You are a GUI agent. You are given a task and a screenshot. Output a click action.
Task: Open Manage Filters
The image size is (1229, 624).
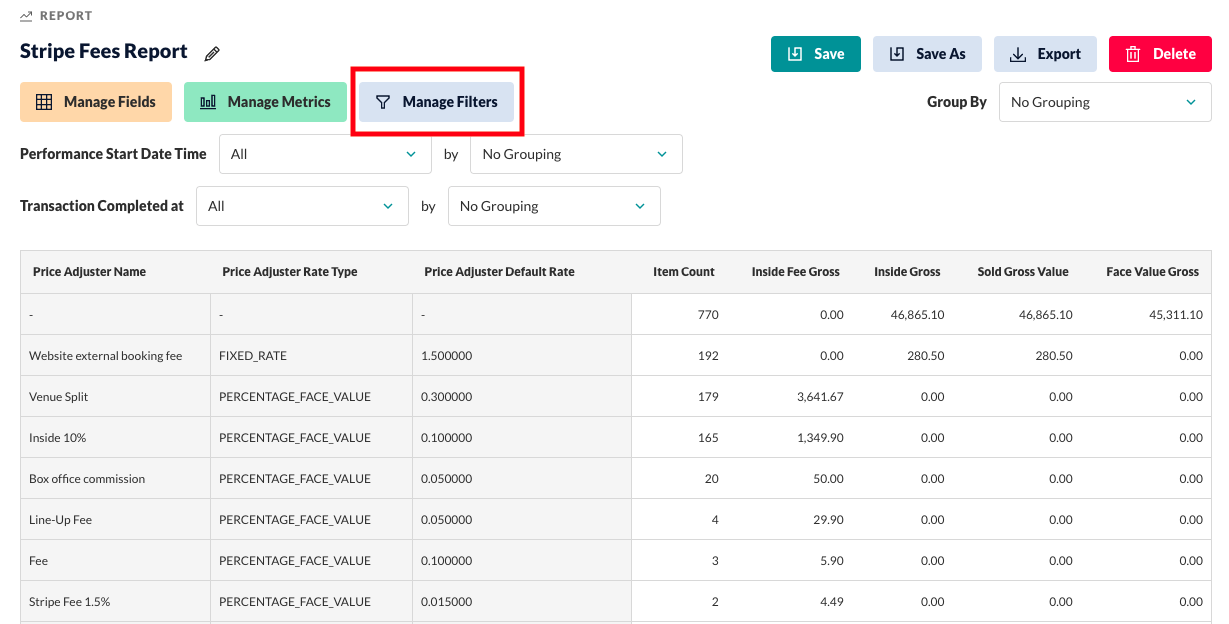[x=436, y=102]
